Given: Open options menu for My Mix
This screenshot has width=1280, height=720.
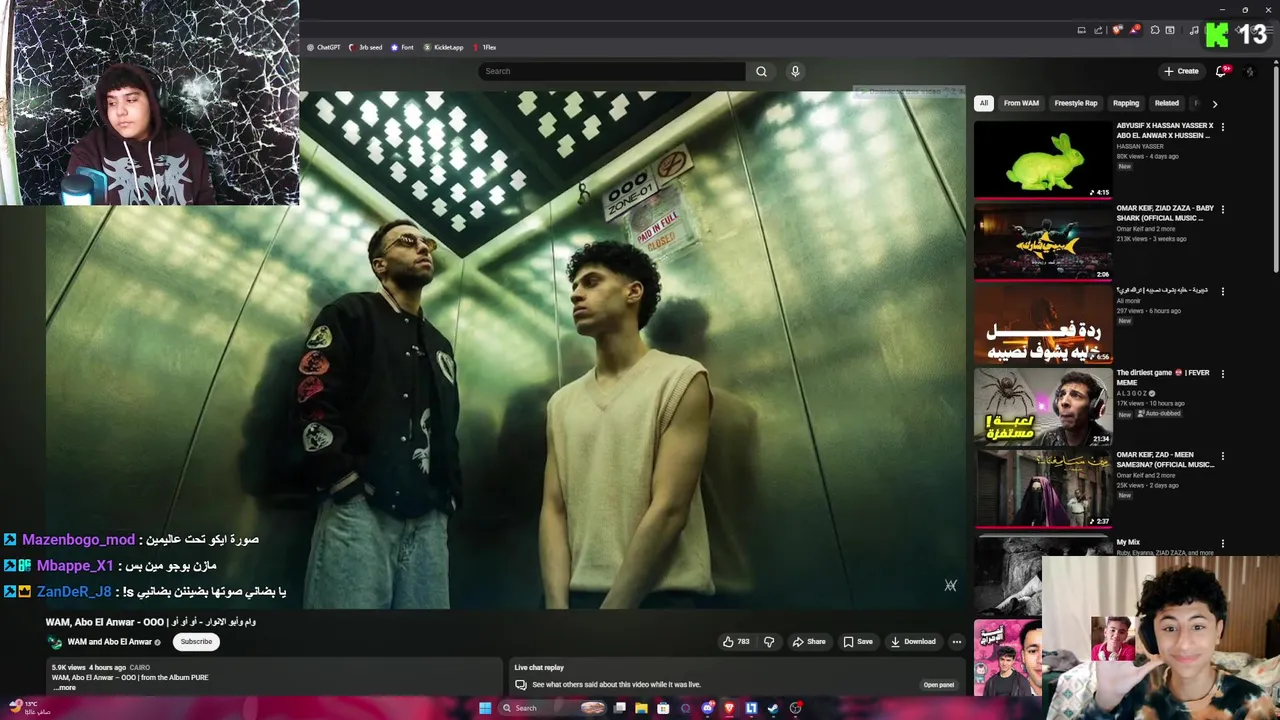Looking at the screenshot, I should point(1222,543).
